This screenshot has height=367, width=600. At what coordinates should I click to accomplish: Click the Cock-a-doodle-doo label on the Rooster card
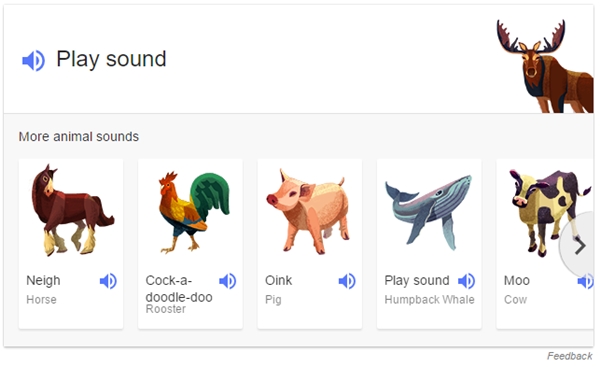click(x=179, y=289)
